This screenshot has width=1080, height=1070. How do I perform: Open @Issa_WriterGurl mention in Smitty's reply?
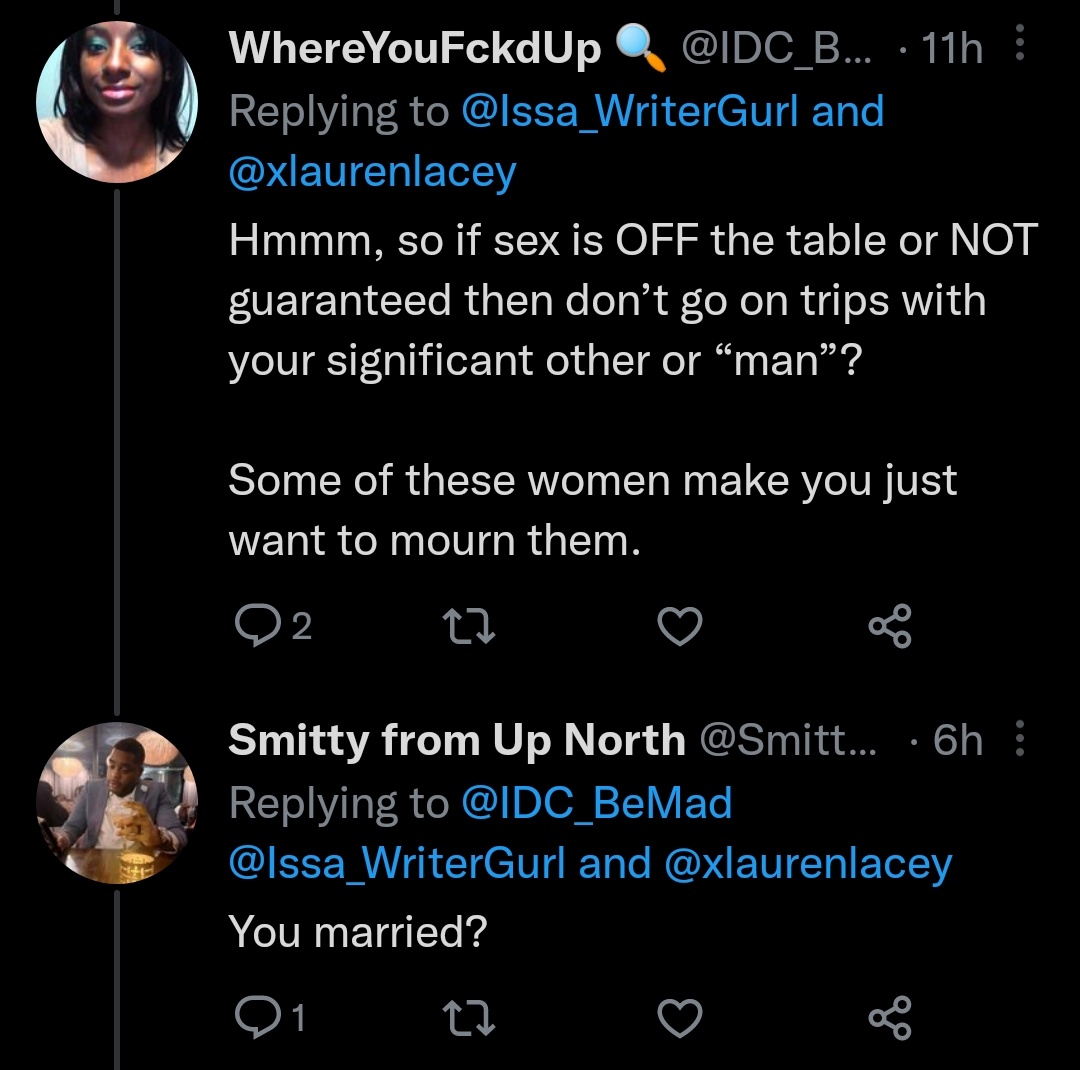tap(398, 864)
